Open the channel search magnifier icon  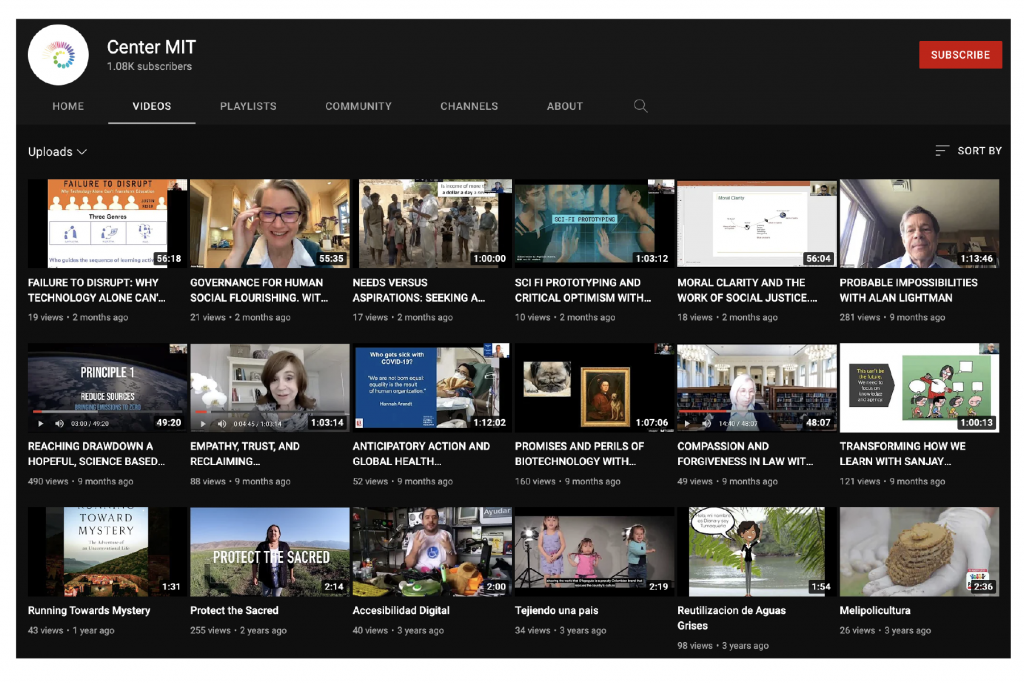tap(640, 106)
